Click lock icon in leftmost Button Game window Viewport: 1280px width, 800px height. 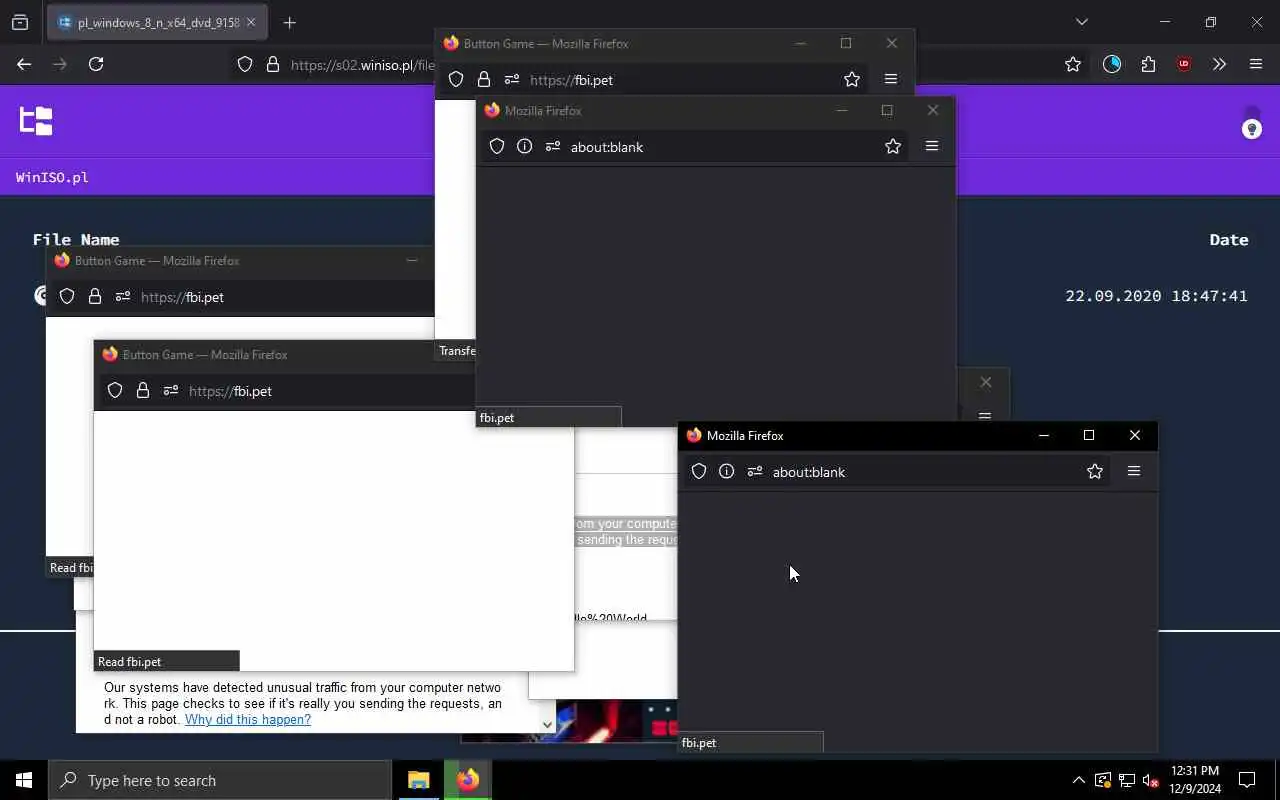point(95,296)
